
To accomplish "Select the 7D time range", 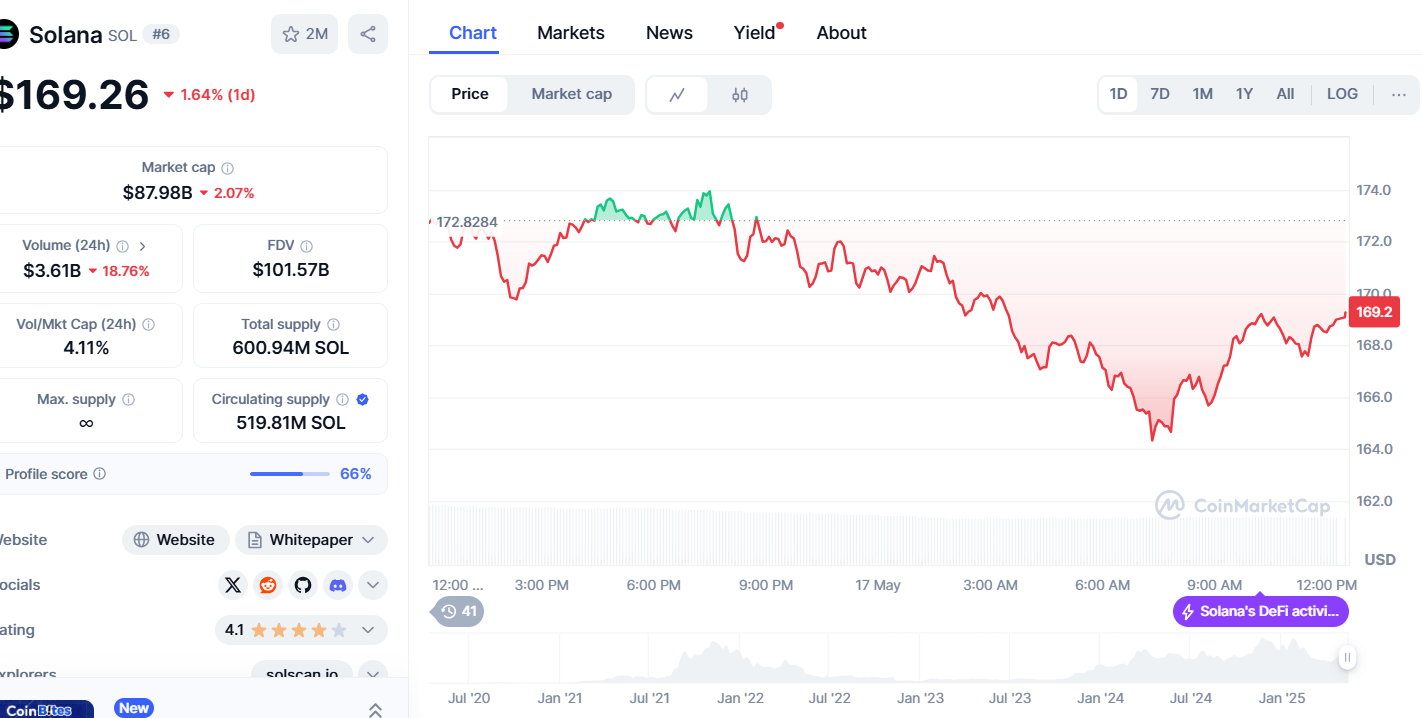I will (x=1160, y=94).
